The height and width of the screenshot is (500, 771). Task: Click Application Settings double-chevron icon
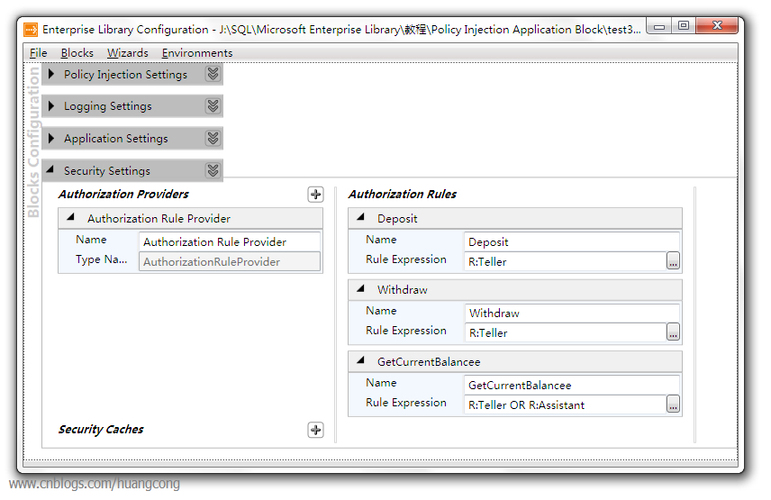[x=213, y=139]
